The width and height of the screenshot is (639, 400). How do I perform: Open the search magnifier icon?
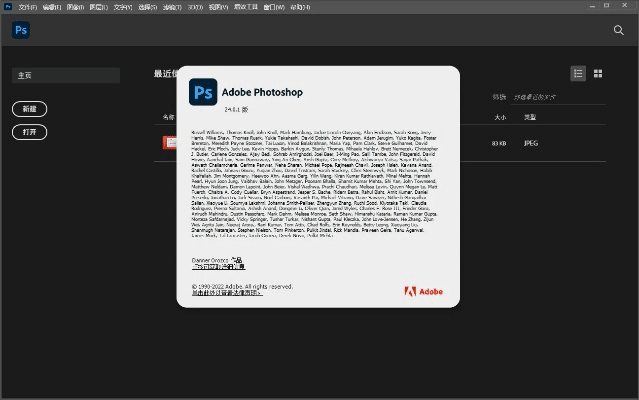pos(618,30)
